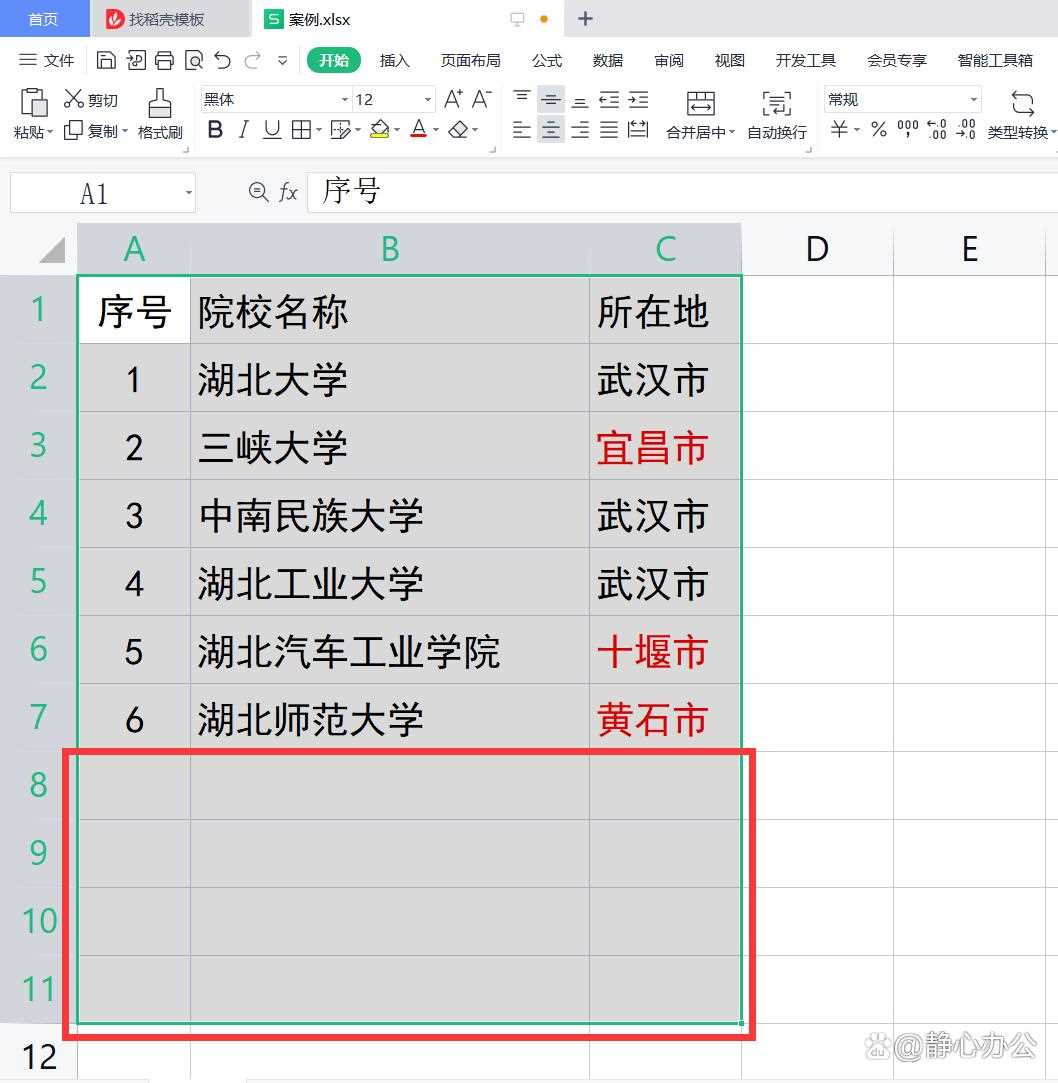Click the Cut scissors icon
This screenshot has width=1058, height=1083.
coord(73,99)
